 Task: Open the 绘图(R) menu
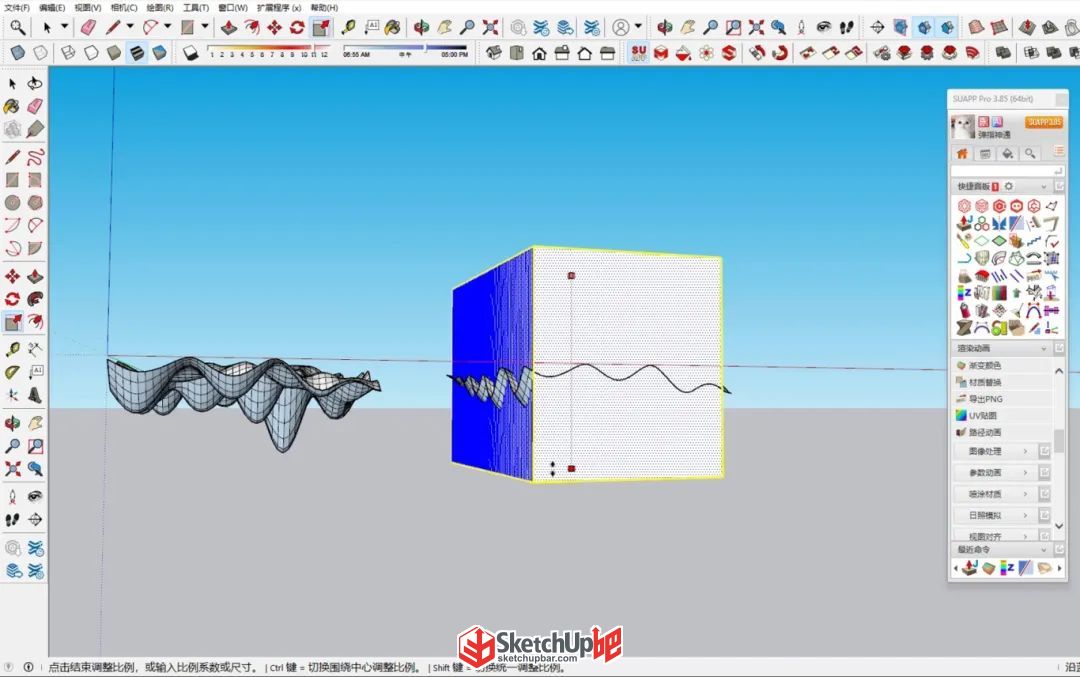[x=160, y=8]
